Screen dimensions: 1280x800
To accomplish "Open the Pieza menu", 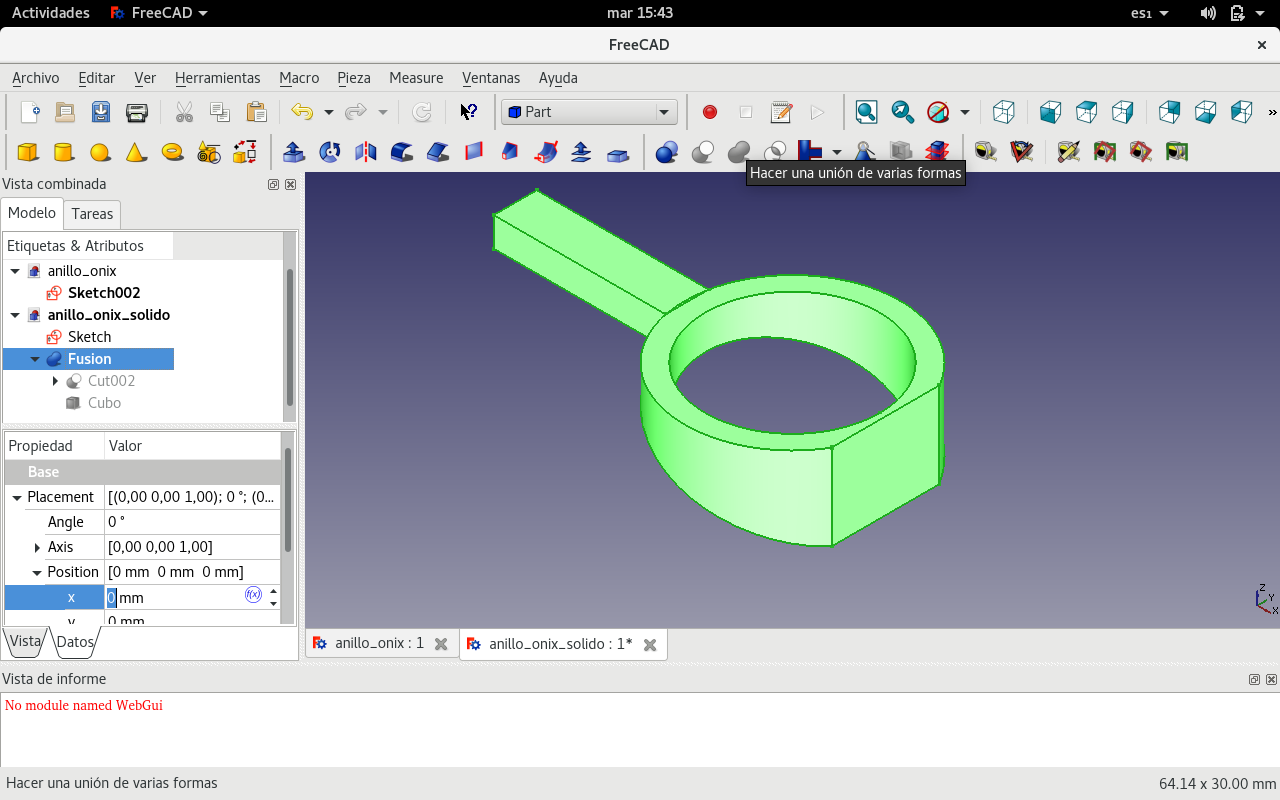I will point(354,78).
